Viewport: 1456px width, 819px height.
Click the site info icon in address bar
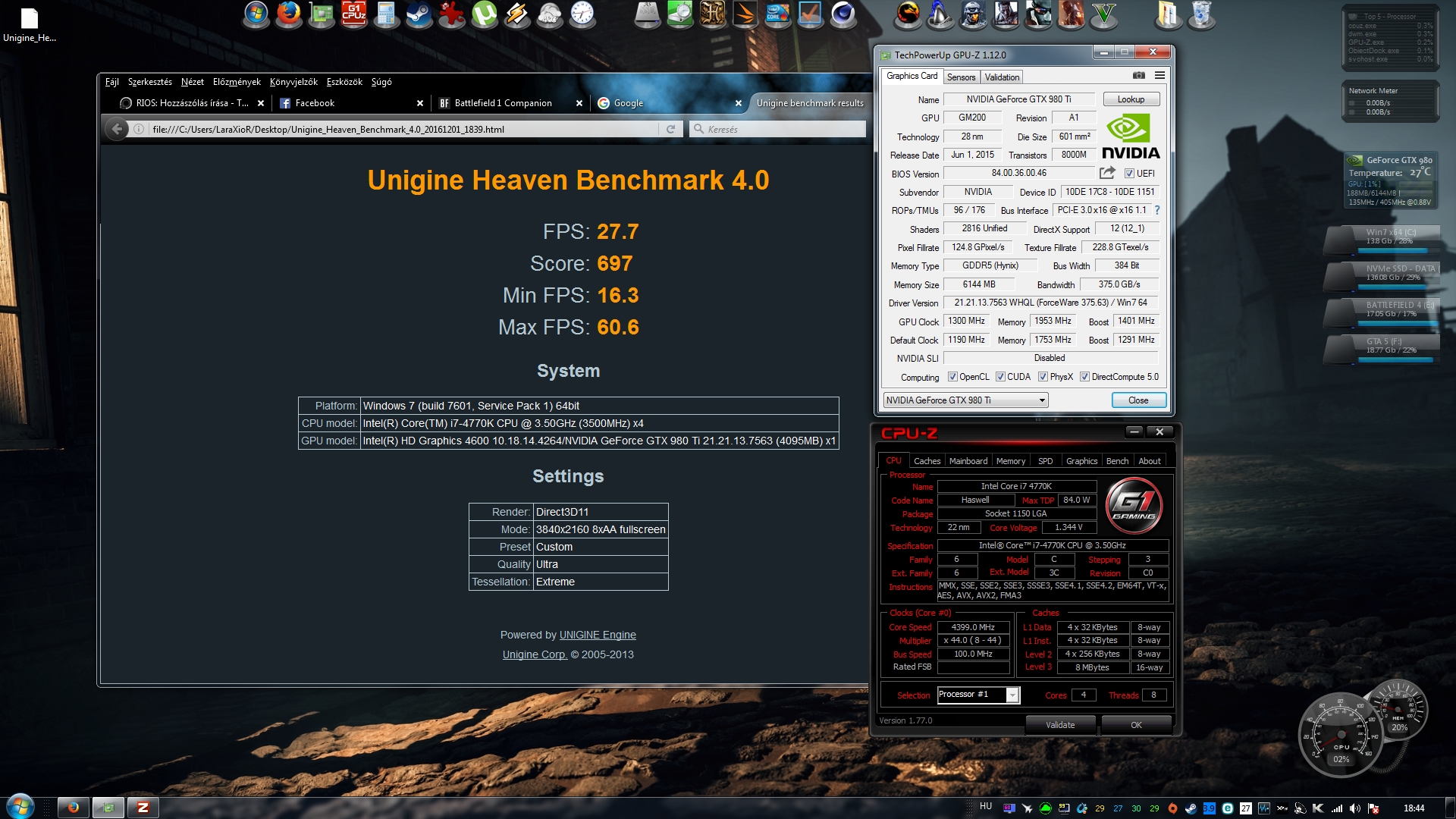(x=139, y=130)
